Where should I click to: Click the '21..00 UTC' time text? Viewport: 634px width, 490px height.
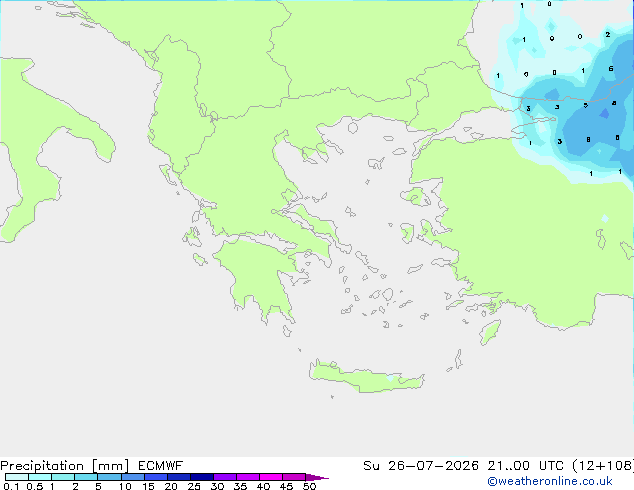pyautogui.click(x=526, y=466)
